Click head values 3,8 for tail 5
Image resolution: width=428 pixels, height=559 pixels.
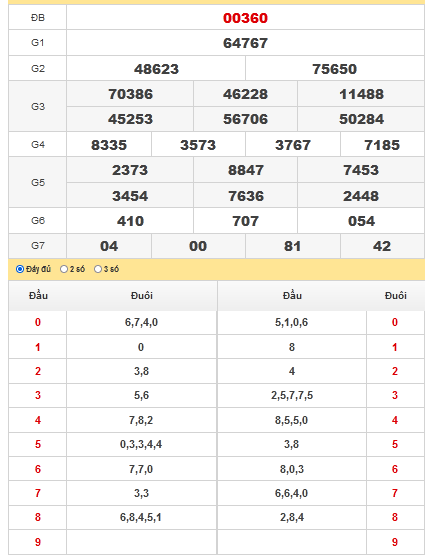[x=292, y=444]
